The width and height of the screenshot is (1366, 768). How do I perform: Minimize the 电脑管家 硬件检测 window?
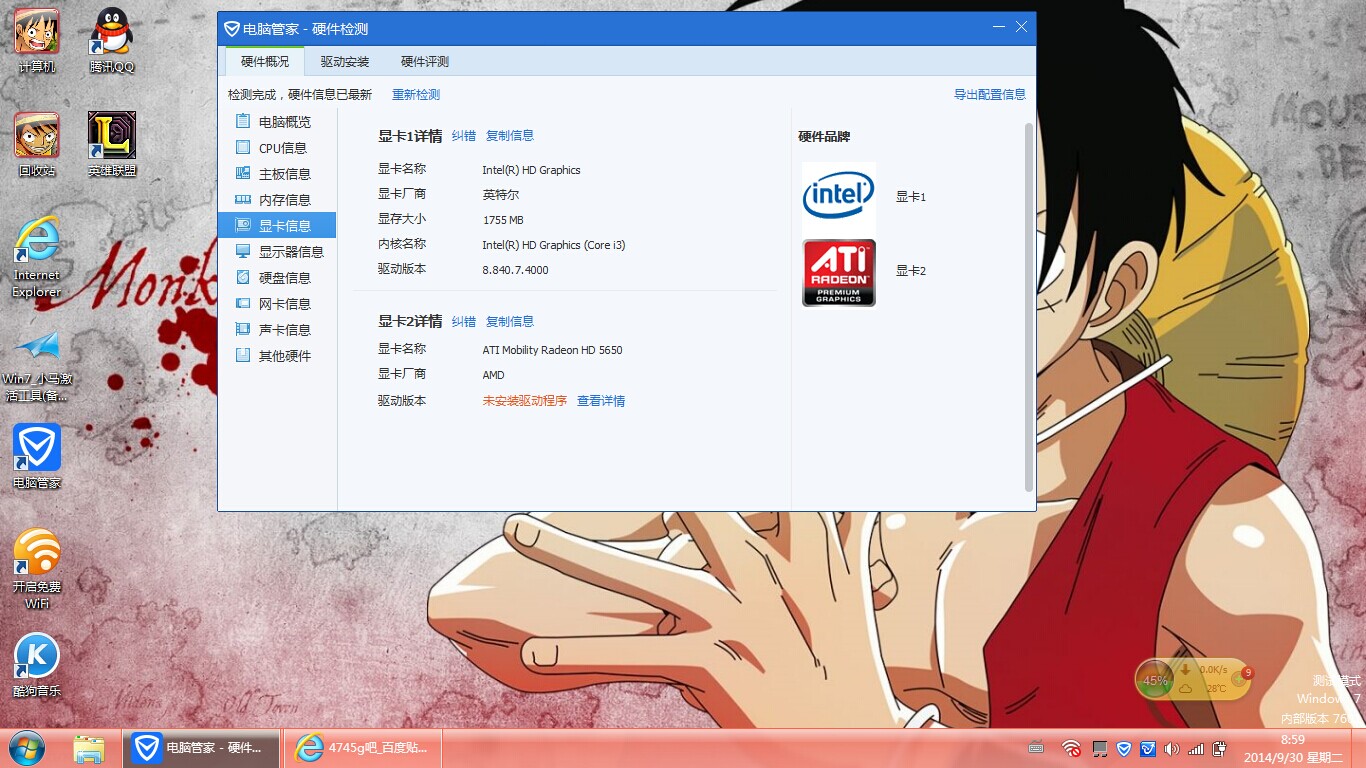coord(998,27)
